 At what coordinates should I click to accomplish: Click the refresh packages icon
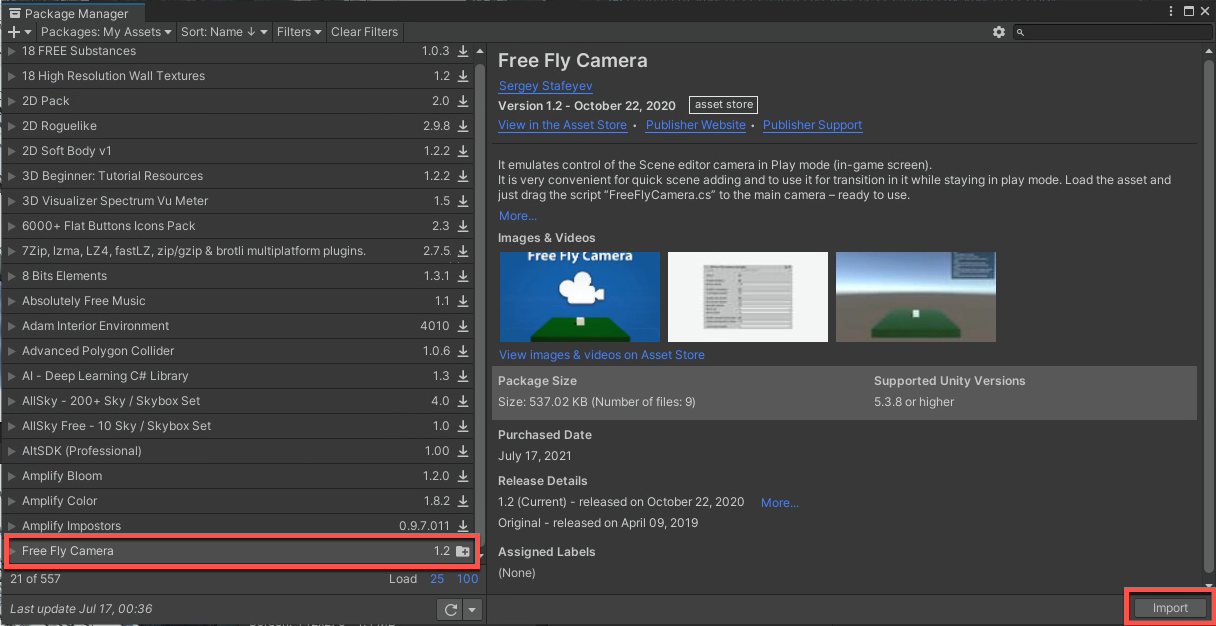point(449,609)
